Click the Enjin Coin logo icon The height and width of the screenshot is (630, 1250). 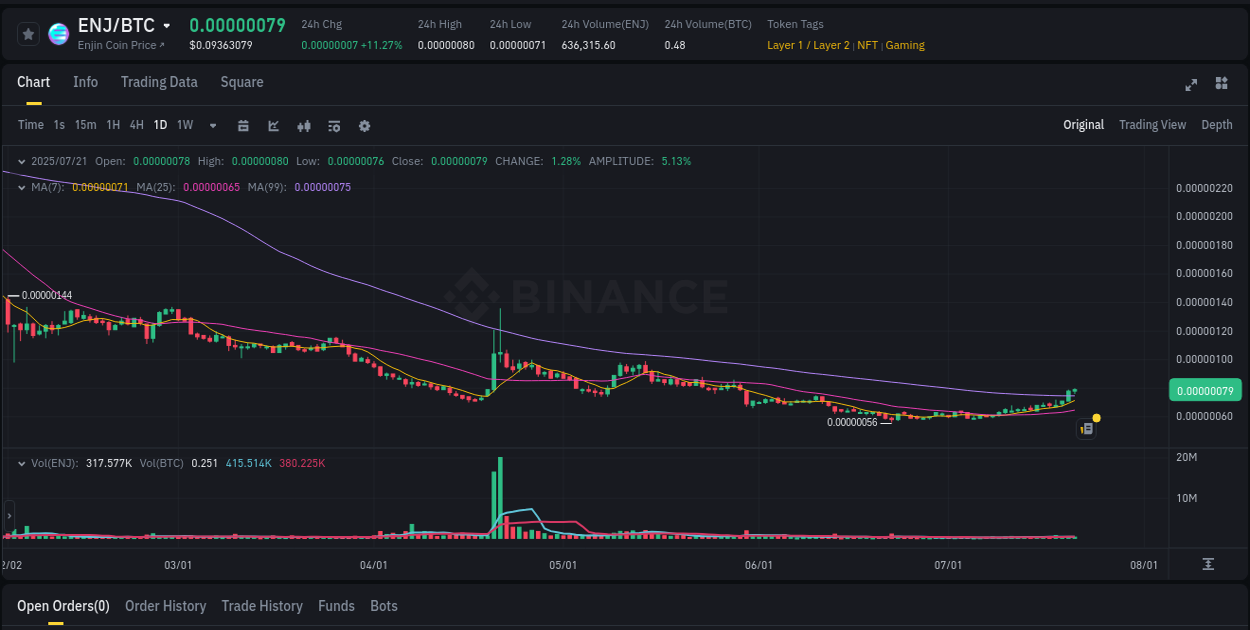tap(59, 34)
